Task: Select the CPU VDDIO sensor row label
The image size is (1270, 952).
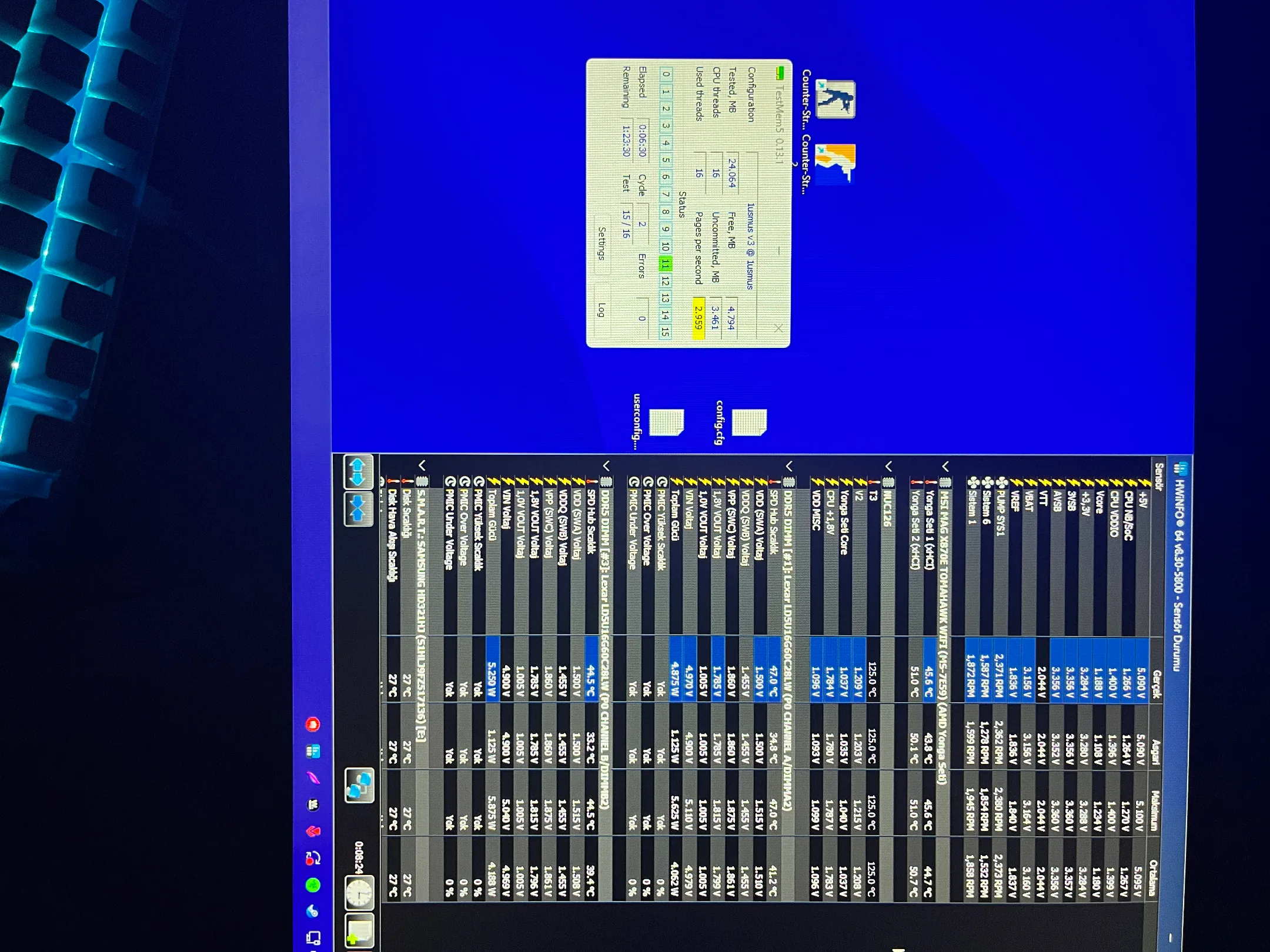Action: tap(1114, 514)
